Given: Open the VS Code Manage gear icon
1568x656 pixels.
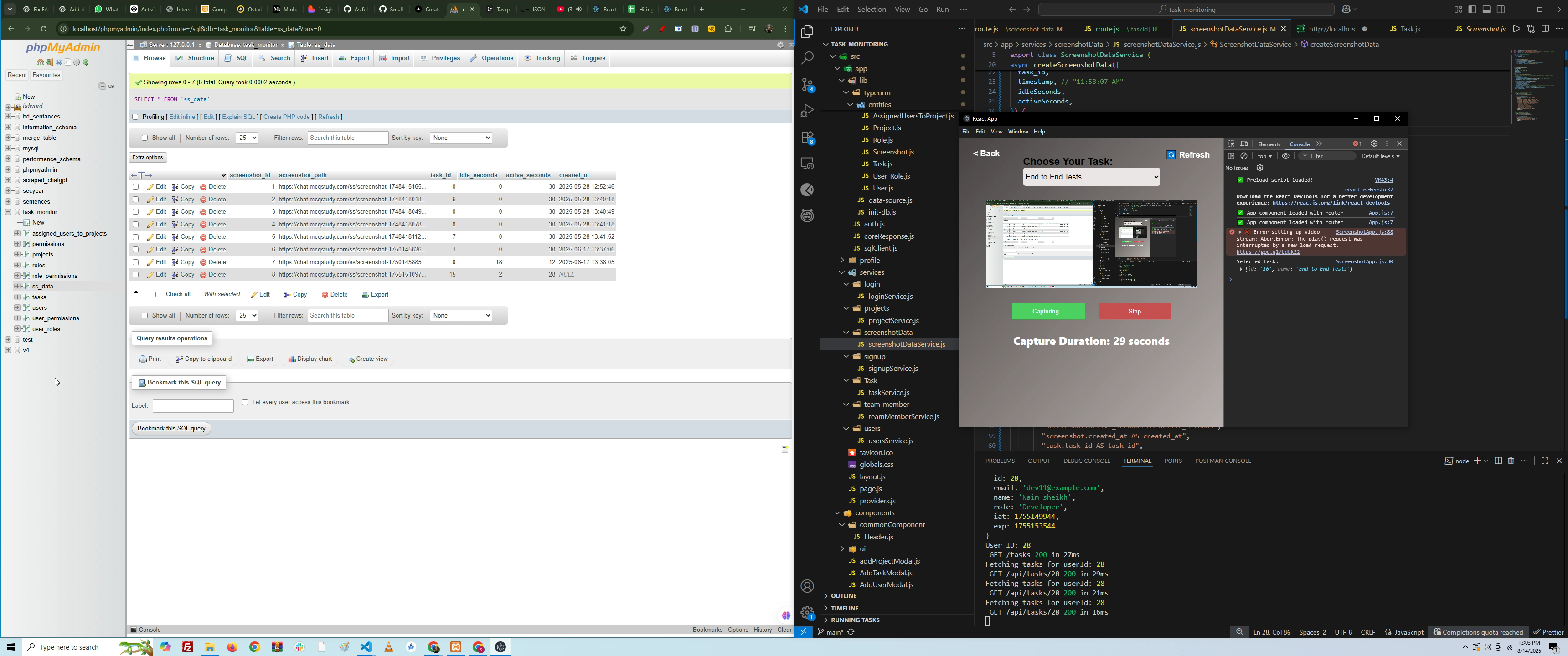Looking at the screenshot, I should coord(807,612).
